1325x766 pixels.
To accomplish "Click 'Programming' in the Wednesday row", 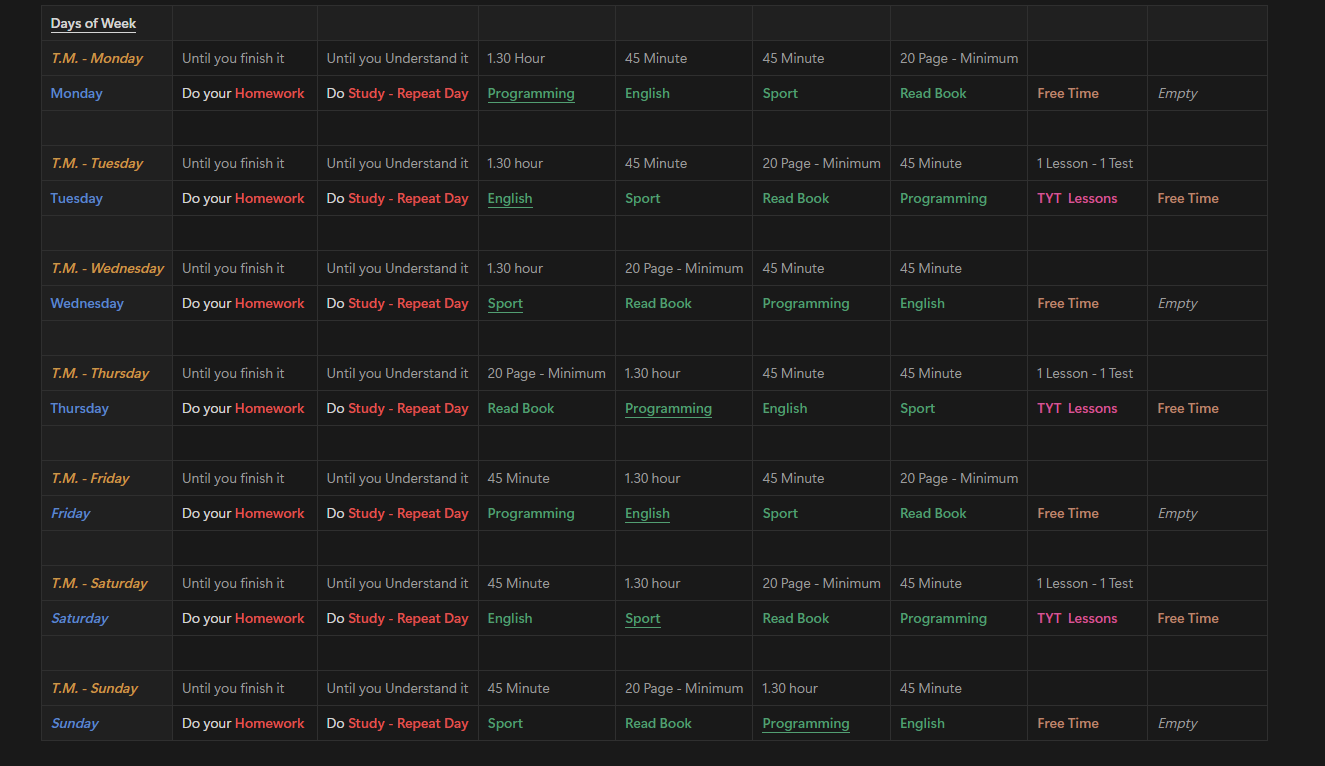I will [x=806, y=303].
